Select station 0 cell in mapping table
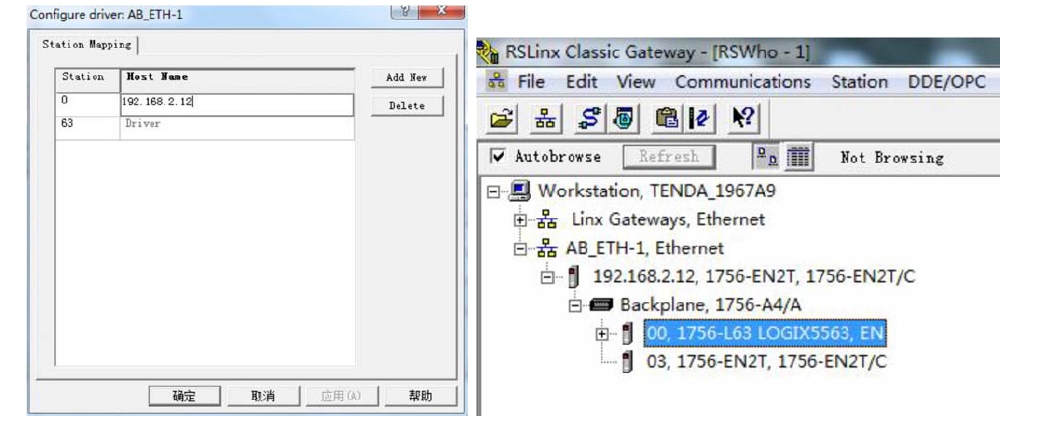This screenshot has width=1040, height=432. pyautogui.click(x=88, y=104)
